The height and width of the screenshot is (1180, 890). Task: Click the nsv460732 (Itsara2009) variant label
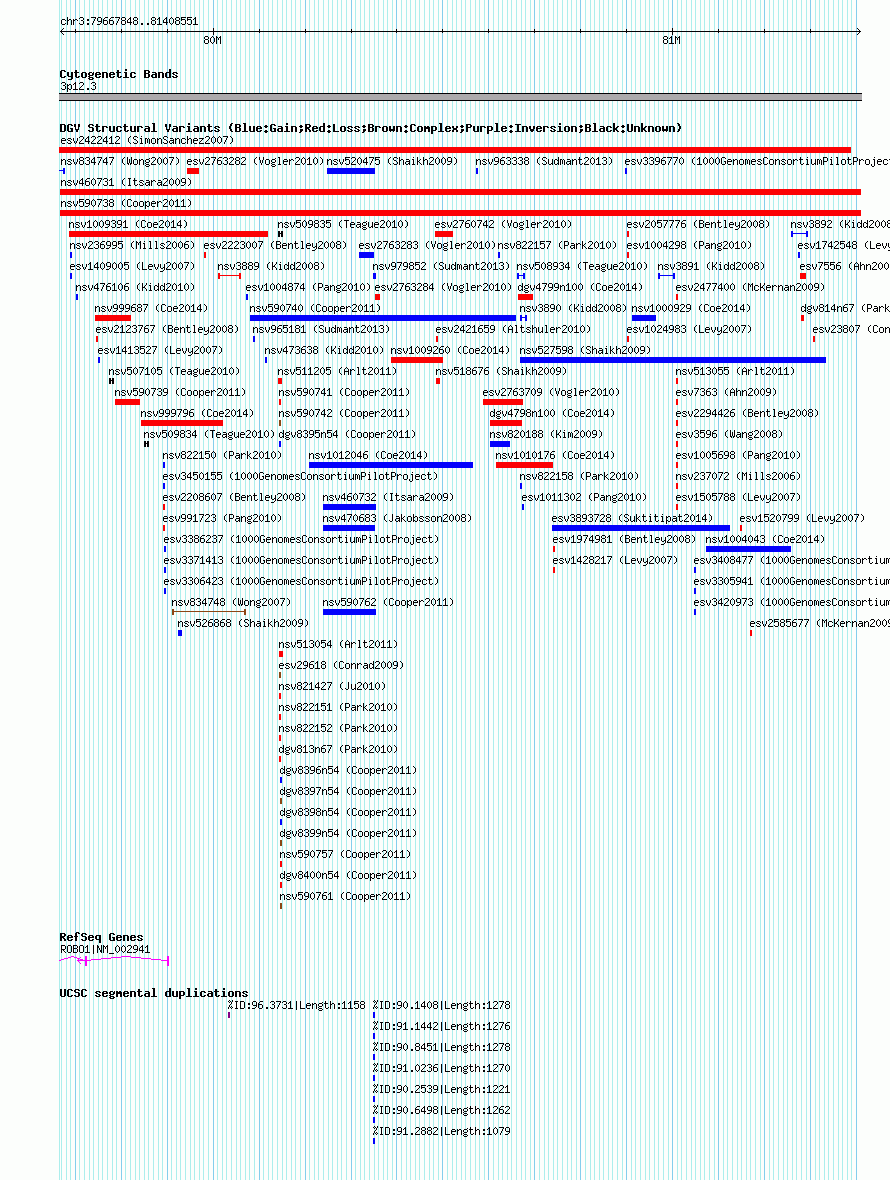tap(388, 497)
